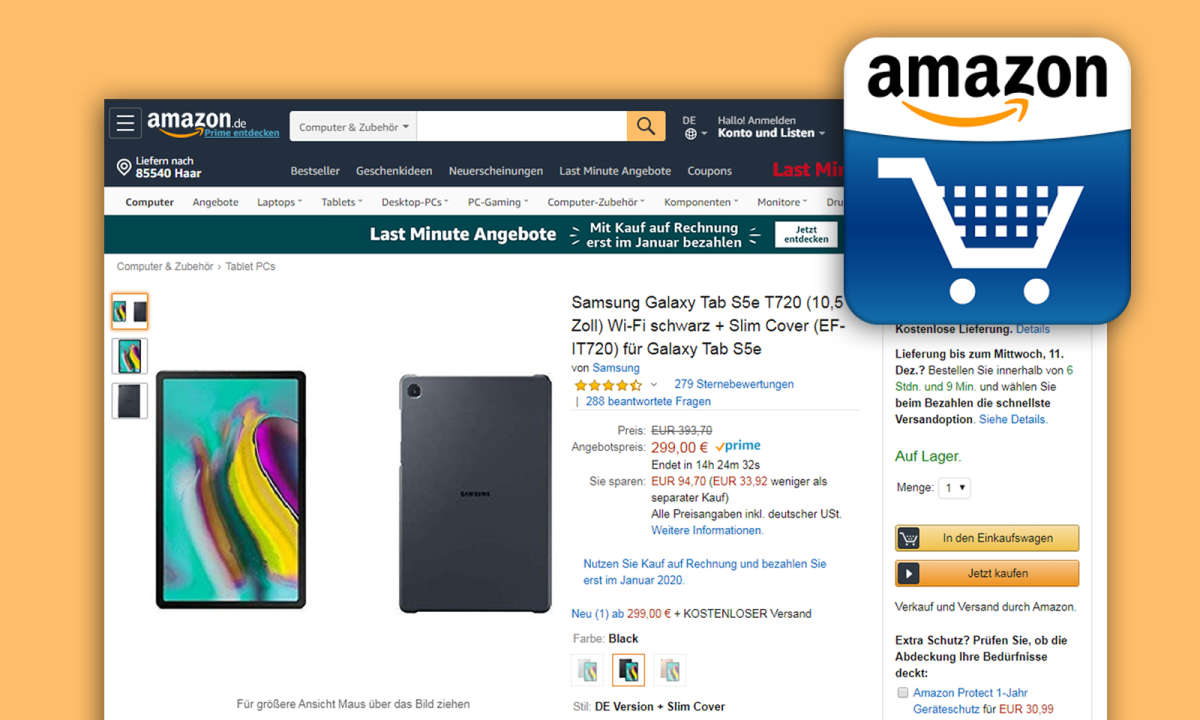Viewport: 1200px width, 720px height.
Task: Click the play icon on Jetzt kaufen
Action: [x=908, y=573]
